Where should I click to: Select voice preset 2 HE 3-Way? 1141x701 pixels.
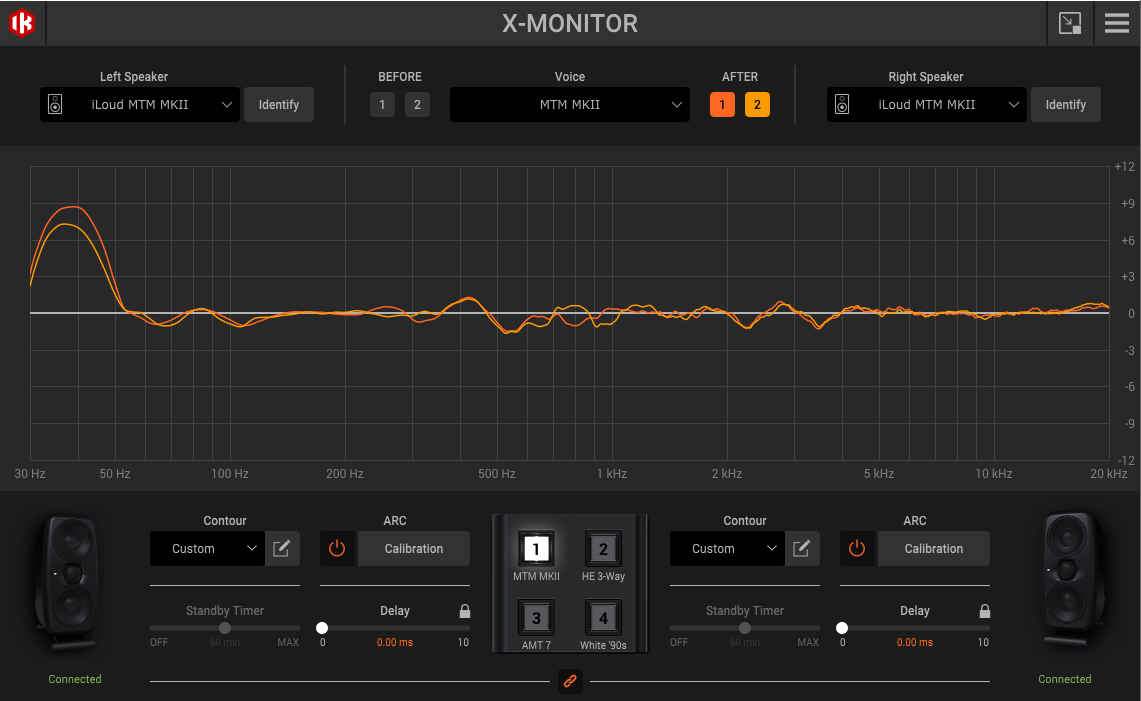pos(603,549)
